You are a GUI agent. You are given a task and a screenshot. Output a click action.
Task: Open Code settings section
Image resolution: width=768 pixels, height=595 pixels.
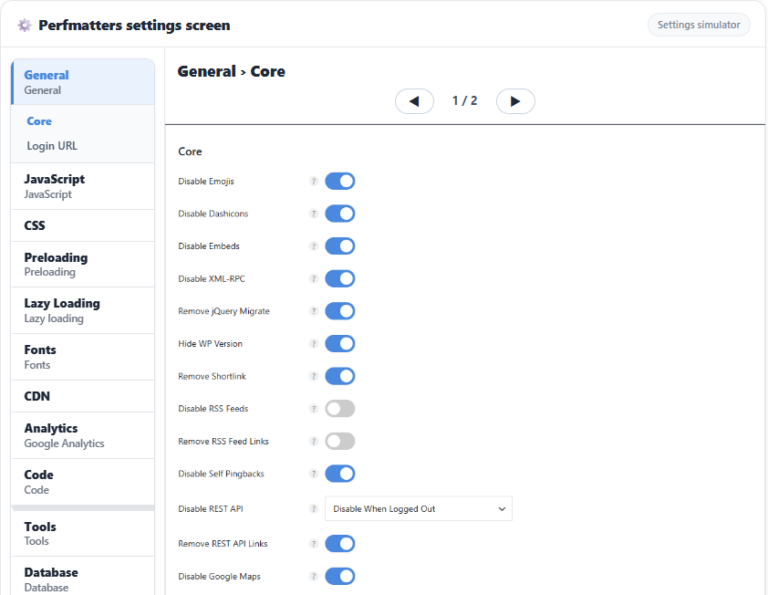tap(83, 482)
